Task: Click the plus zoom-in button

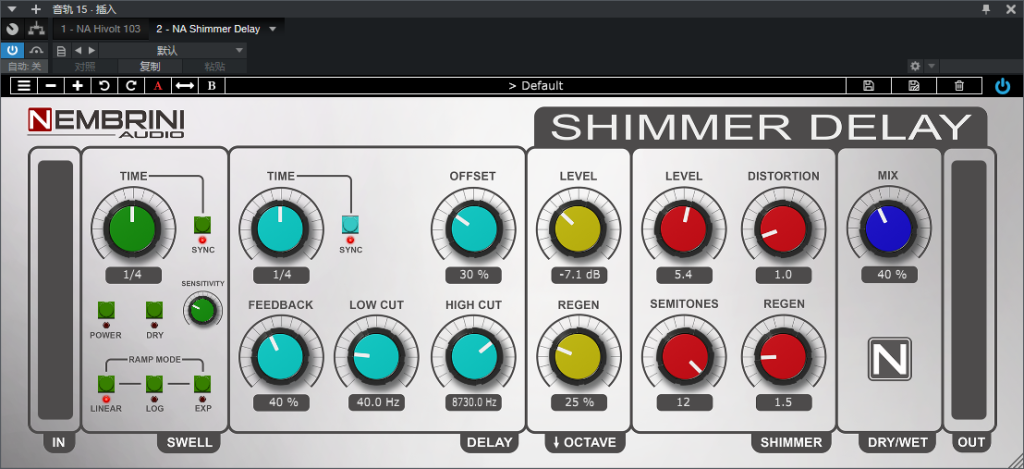Action: (x=78, y=86)
